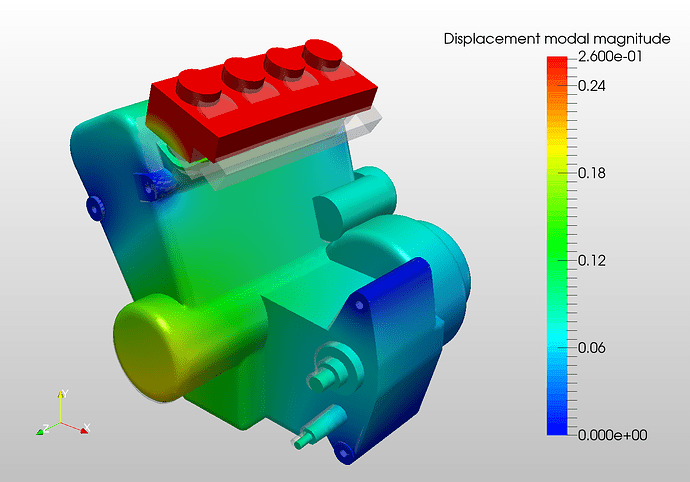690x482 pixels.
Task: Click the Y axis label on the orientation widget
Action: coord(65,393)
